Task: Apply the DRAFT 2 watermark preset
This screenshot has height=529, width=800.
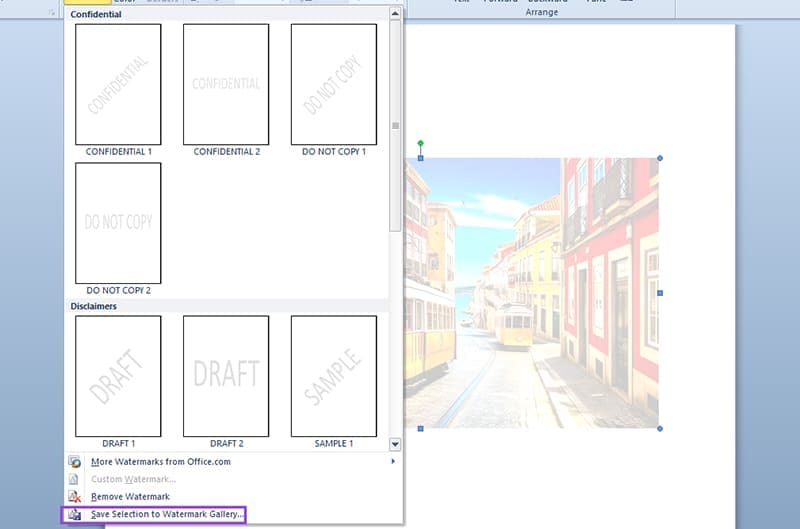Action: point(226,376)
